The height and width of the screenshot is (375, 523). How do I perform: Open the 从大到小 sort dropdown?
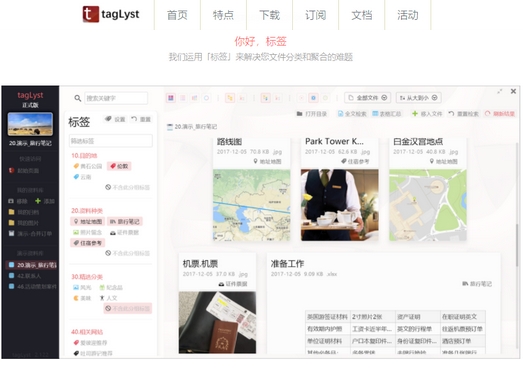pyautogui.click(x=419, y=98)
